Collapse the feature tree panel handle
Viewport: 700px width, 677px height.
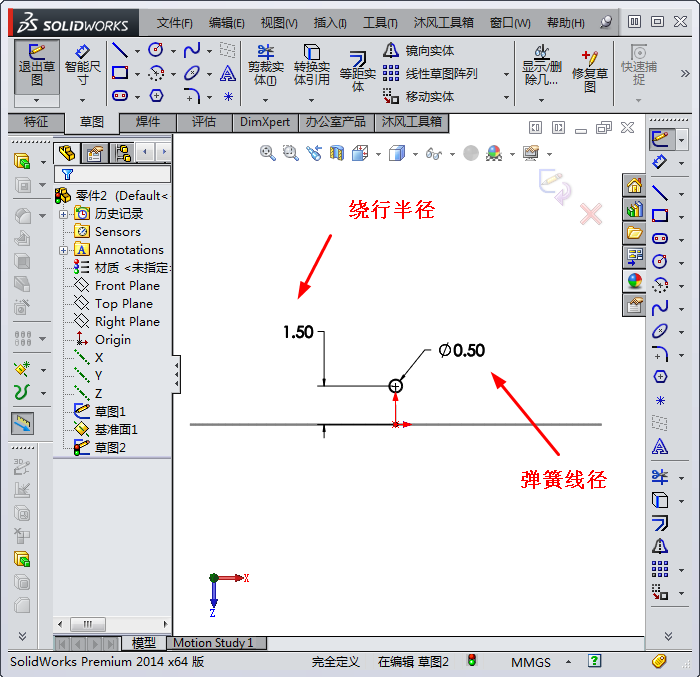(x=177, y=375)
